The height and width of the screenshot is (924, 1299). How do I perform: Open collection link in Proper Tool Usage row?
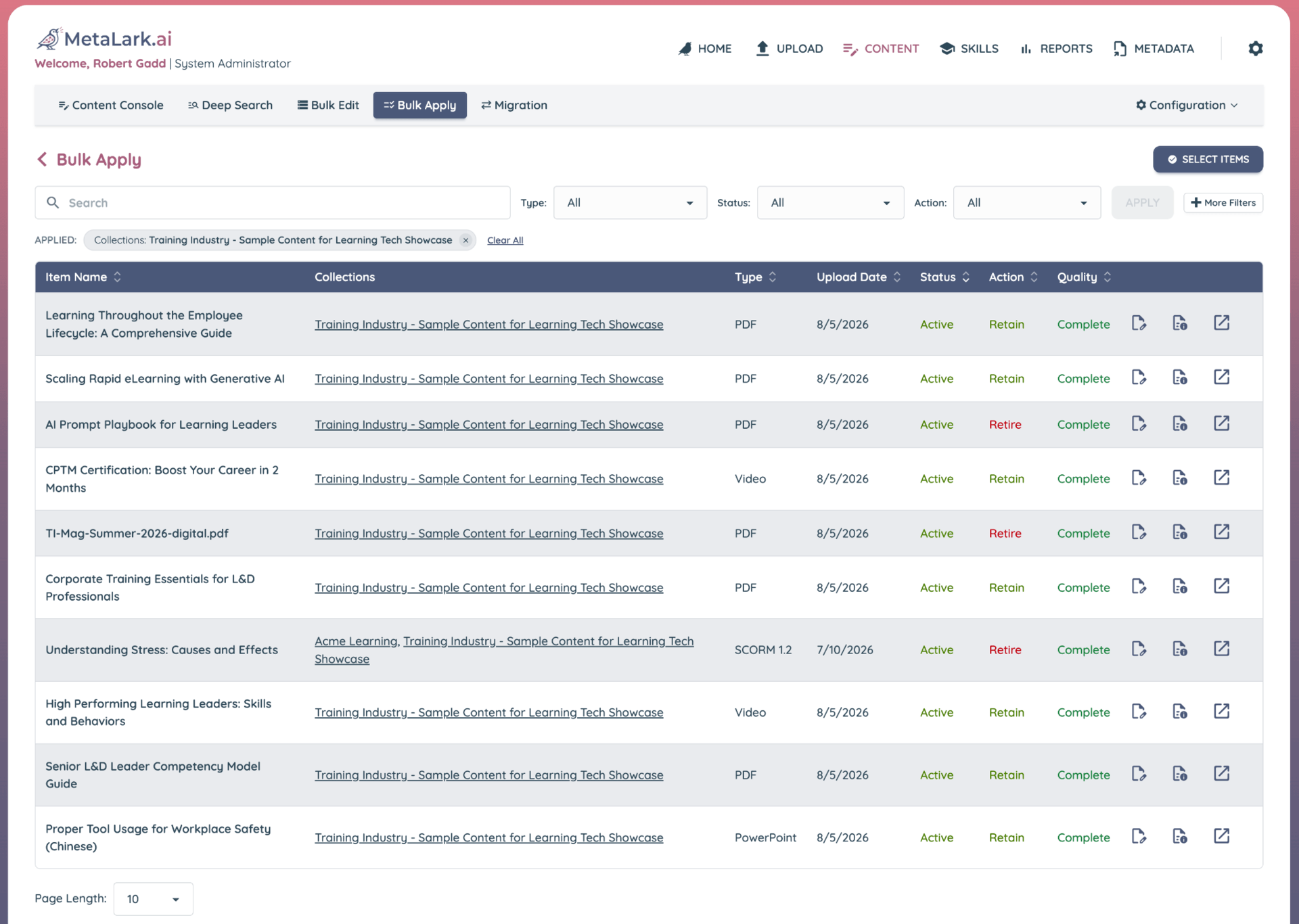click(x=488, y=837)
